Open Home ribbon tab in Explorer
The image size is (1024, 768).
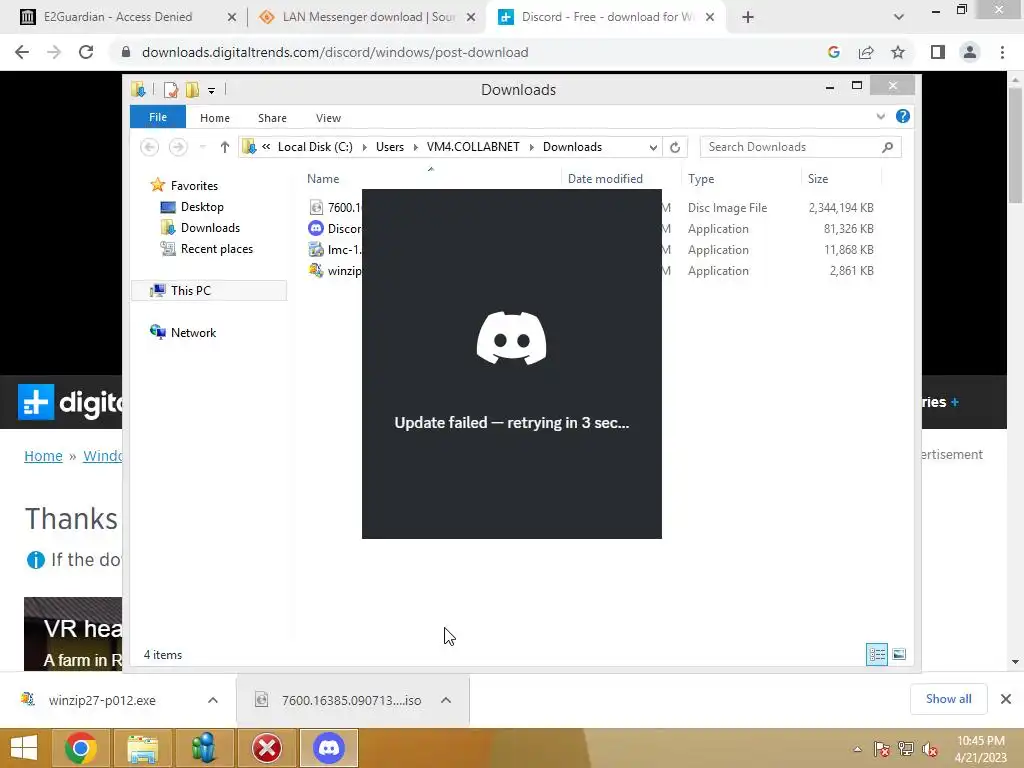[x=215, y=118]
